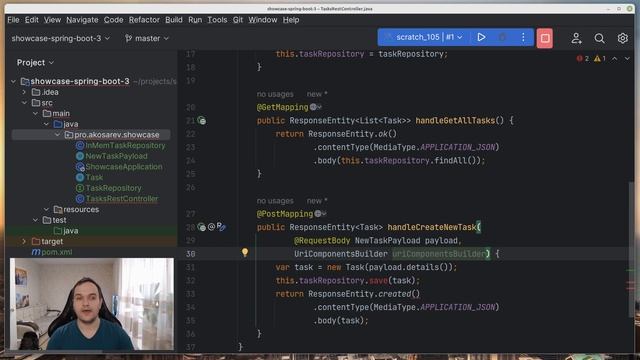This screenshot has height=360, width=640.
Task: Start debugging with the bug icon
Action: (502, 38)
